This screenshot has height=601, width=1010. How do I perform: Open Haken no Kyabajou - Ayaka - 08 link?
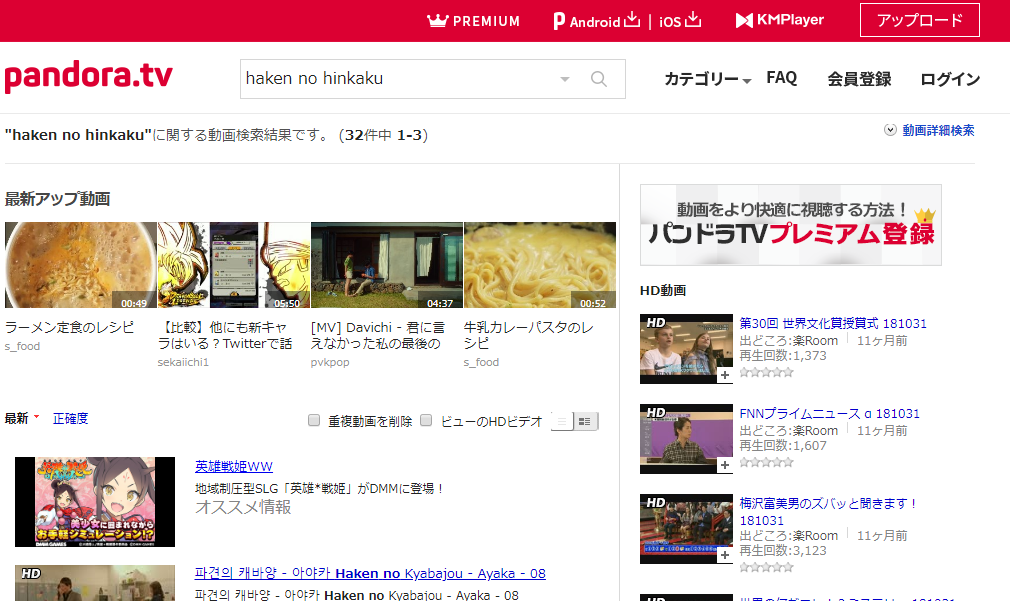pos(370,573)
